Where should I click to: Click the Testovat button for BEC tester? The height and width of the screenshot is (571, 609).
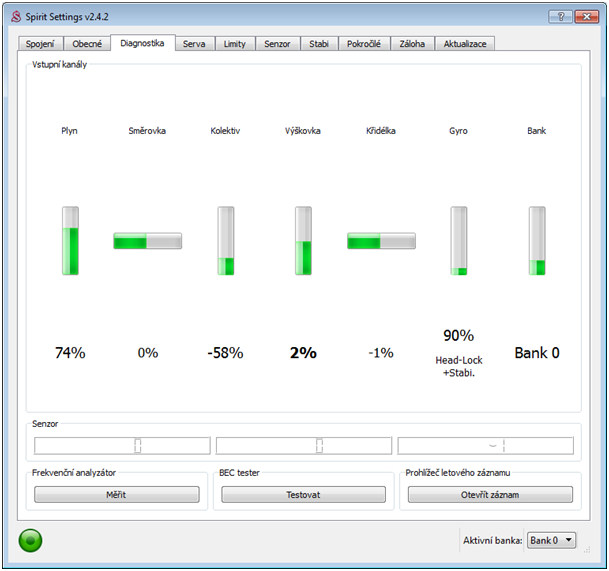[x=303, y=495]
